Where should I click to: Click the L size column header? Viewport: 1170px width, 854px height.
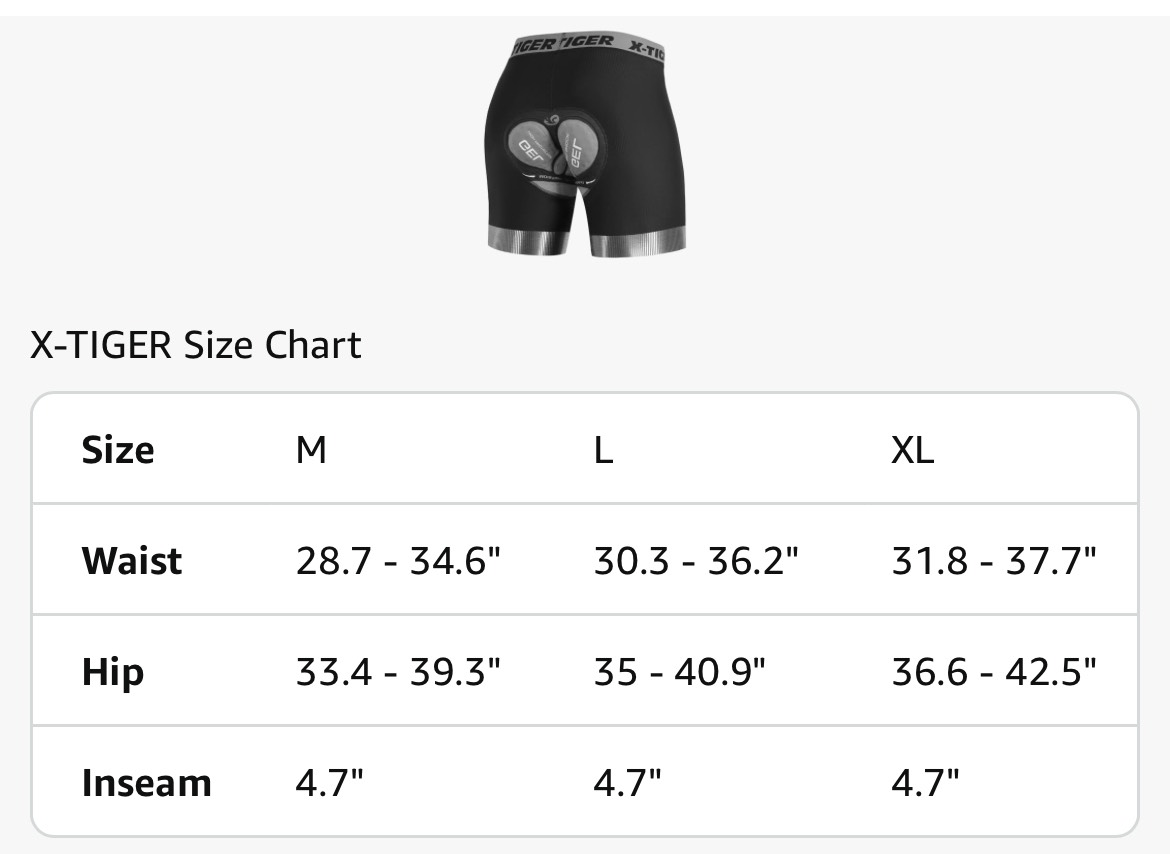tap(604, 450)
